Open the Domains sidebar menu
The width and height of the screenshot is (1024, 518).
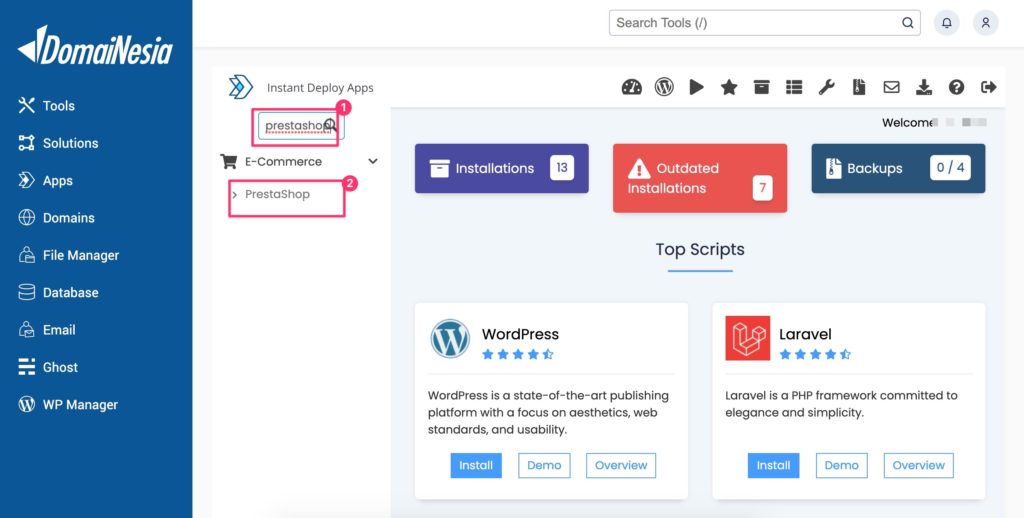tap(56, 218)
